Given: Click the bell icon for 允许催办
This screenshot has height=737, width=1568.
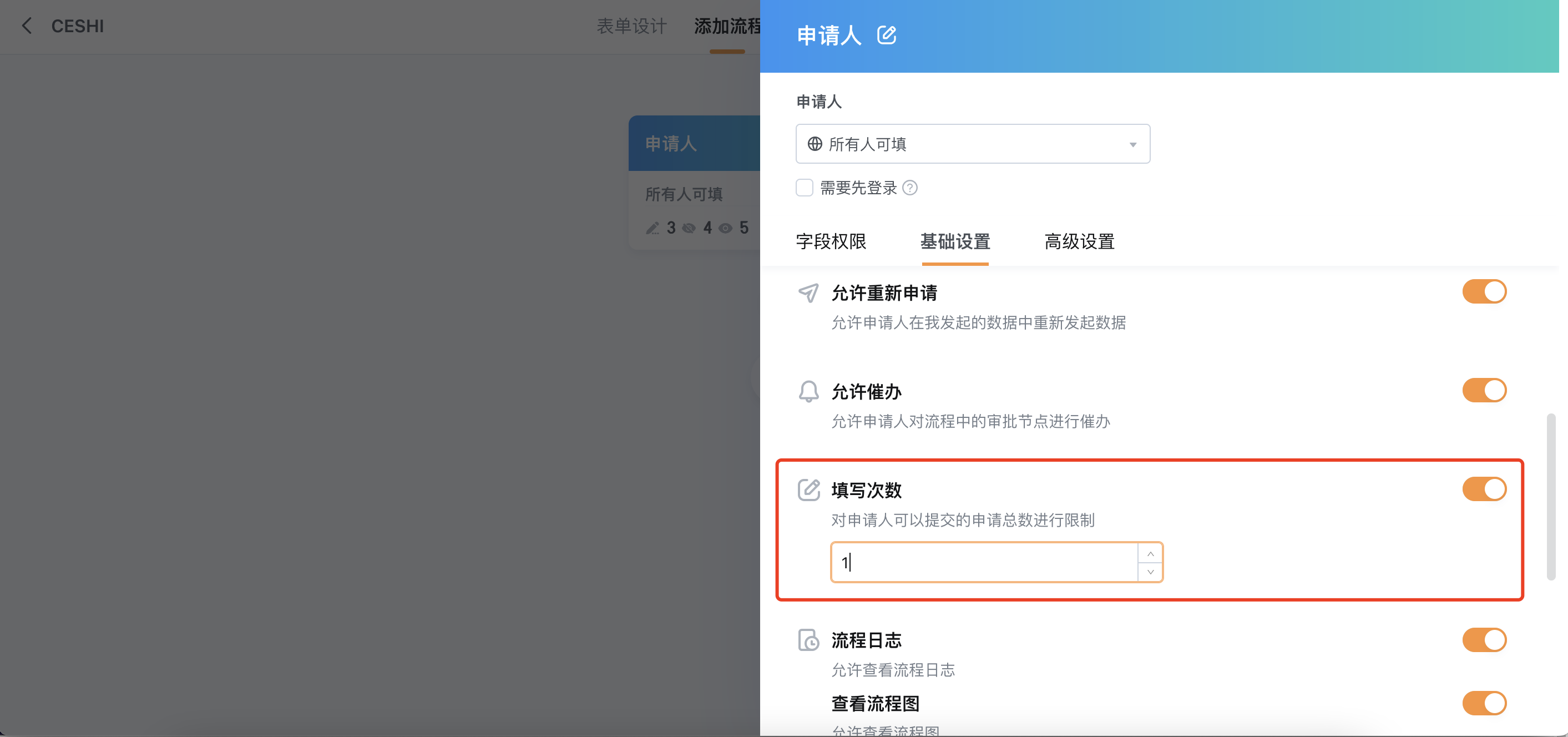Looking at the screenshot, I should [x=808, y=391].
